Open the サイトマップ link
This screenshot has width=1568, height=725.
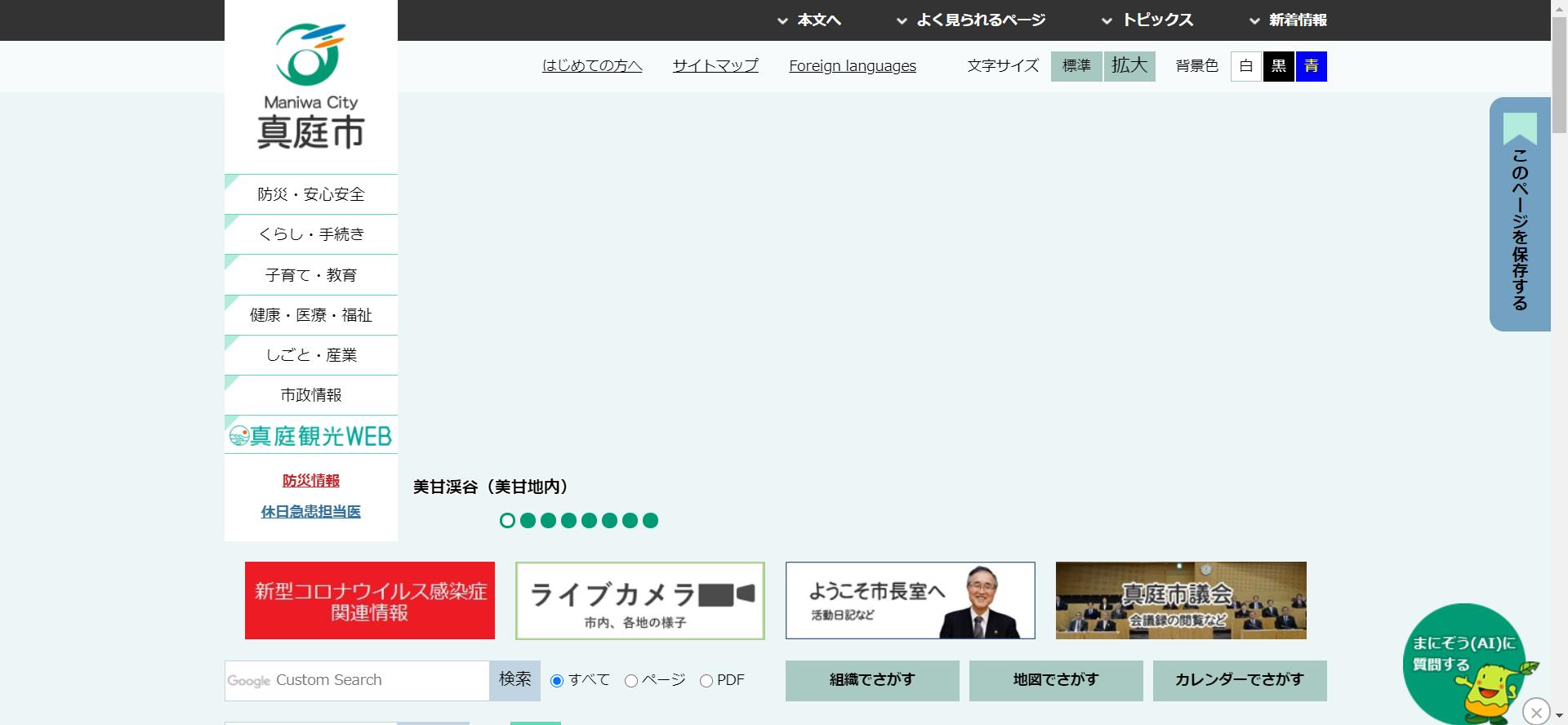[x=715, y=66]
